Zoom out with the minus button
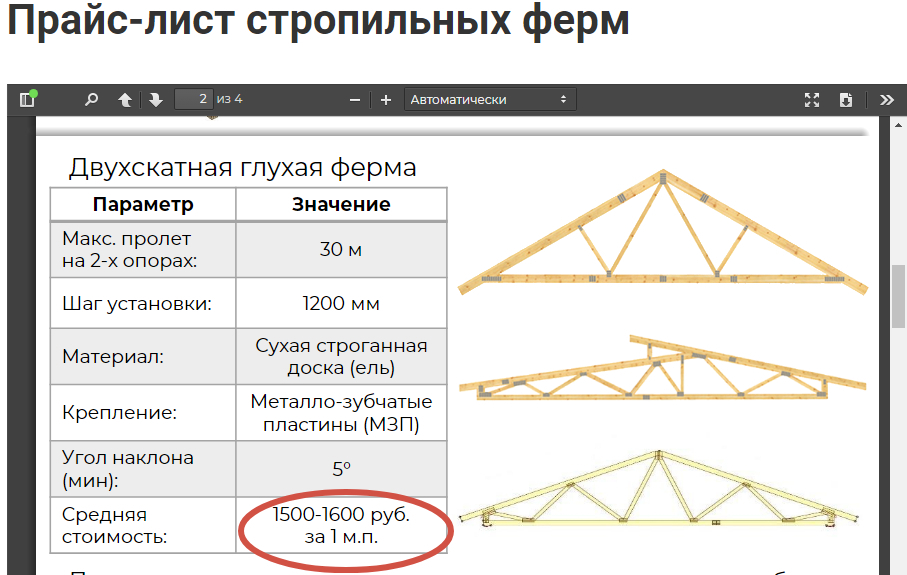The width and height of the screenshot is (907, 575). (355, 100)
